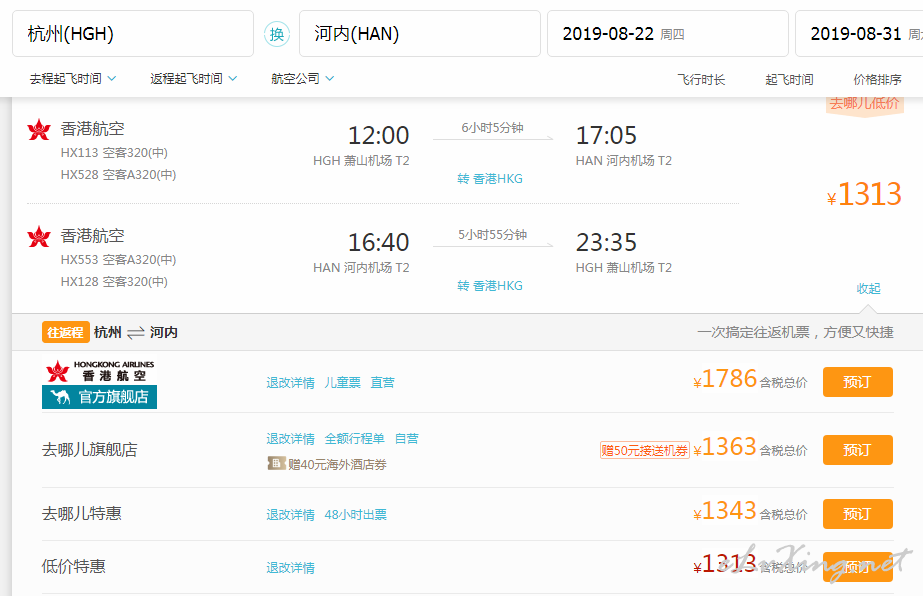Click the 去哪儿特惠 vendor name
923x596 pixels.
[82, 514]
